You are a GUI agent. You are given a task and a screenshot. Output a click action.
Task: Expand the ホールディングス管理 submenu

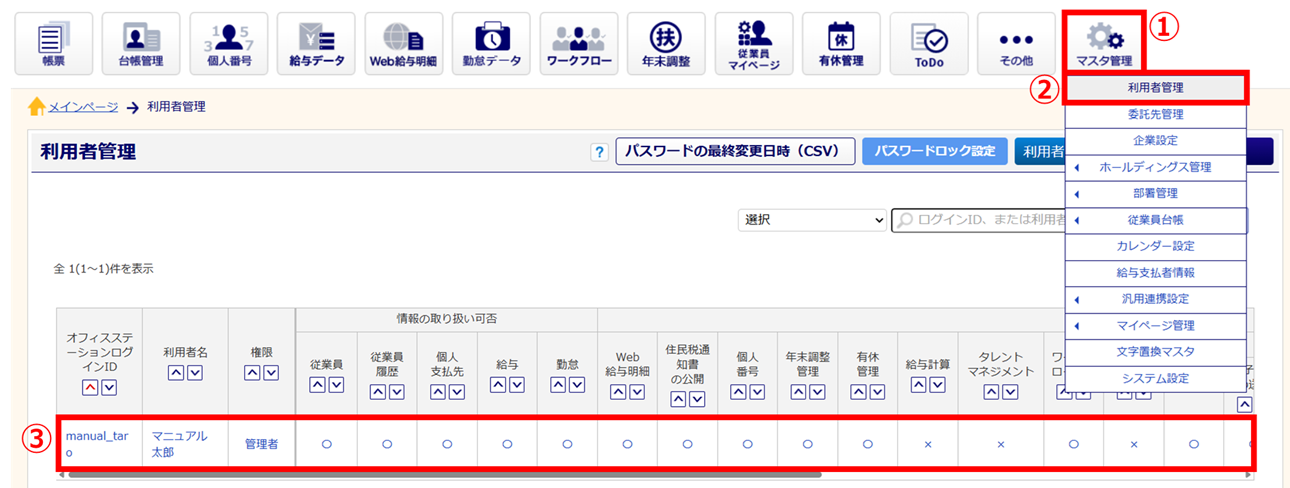point(1155,167)
